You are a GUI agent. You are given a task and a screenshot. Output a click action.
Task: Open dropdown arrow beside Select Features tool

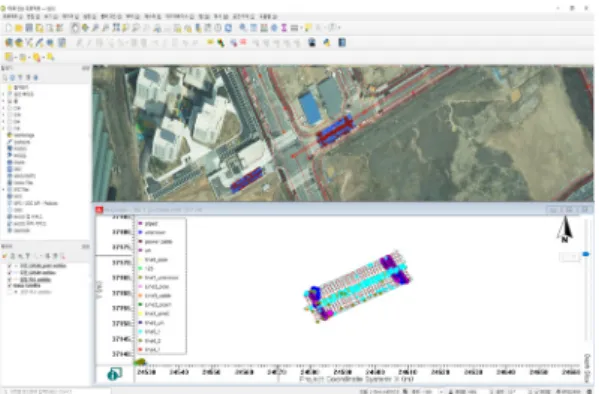point(16,57)
